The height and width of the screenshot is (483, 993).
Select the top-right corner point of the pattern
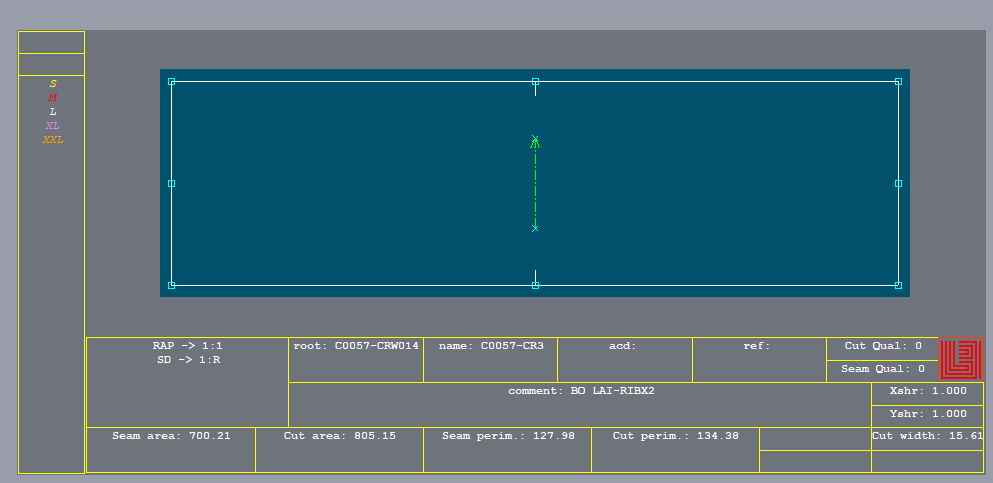[898, 82]
